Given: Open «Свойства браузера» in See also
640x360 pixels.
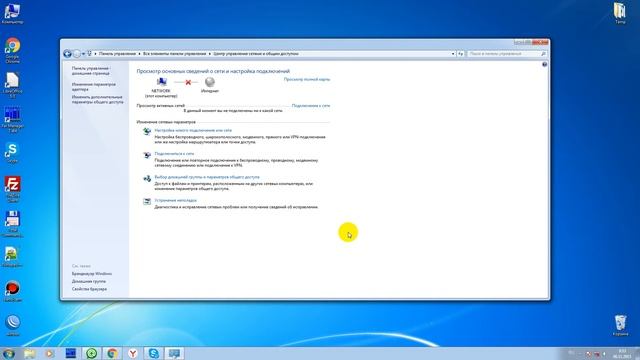Looking at the screenshot, I should pyautogui.click(x=89, y=289).
